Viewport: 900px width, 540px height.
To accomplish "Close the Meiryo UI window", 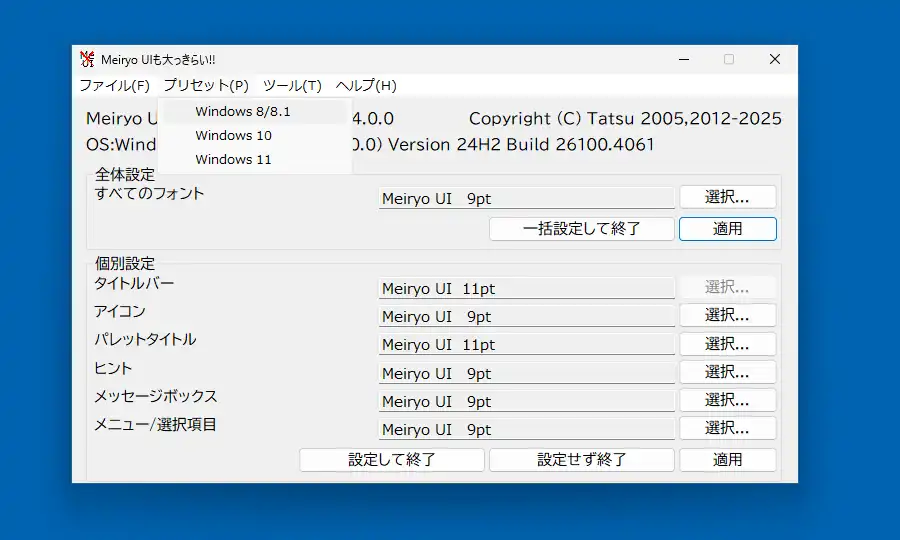I will click(x=775, y=59).
